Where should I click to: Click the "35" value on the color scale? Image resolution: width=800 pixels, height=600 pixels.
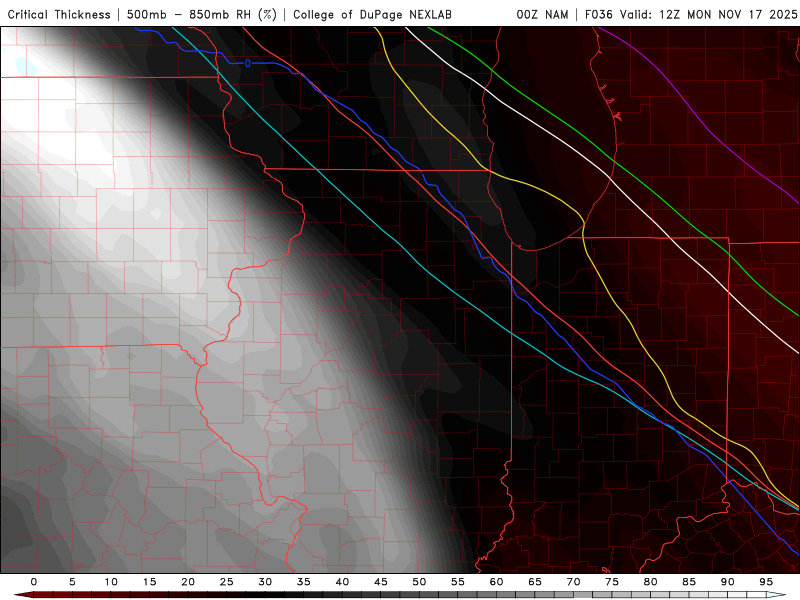pos(304,582)
